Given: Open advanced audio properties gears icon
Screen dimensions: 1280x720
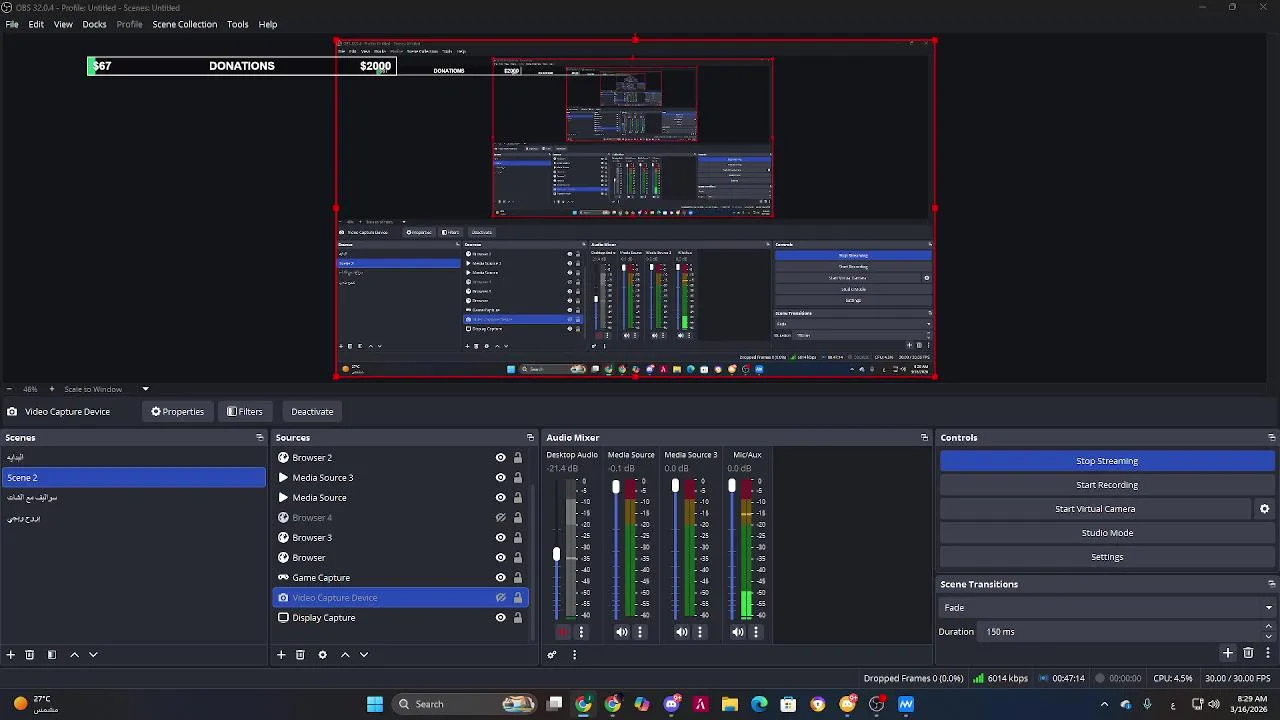Looking at the screenshot, I should 551,655.
